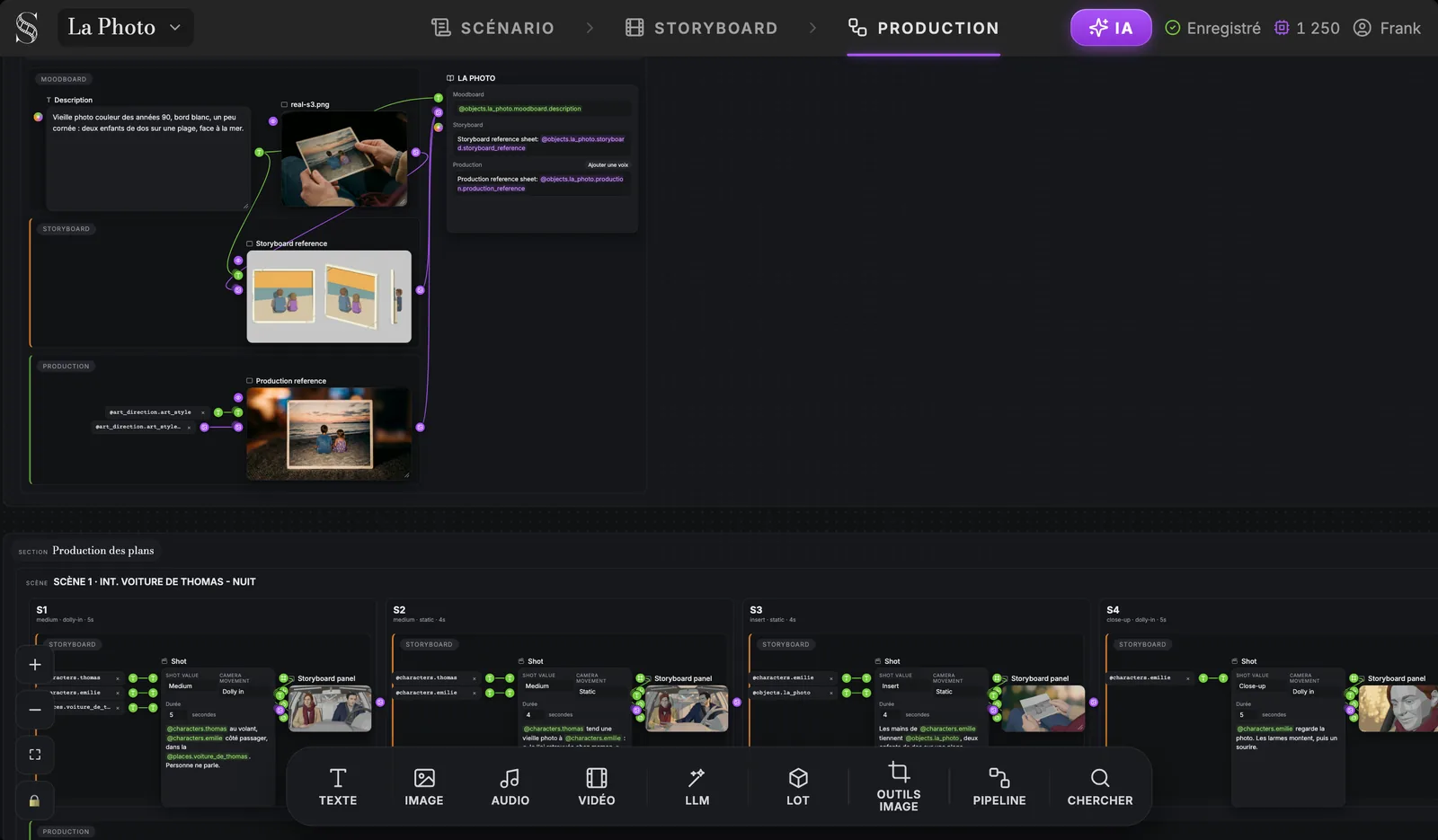Fit canvas to view icon
The height and width of the screenshot is (840, 1438).
pos(35,755)
